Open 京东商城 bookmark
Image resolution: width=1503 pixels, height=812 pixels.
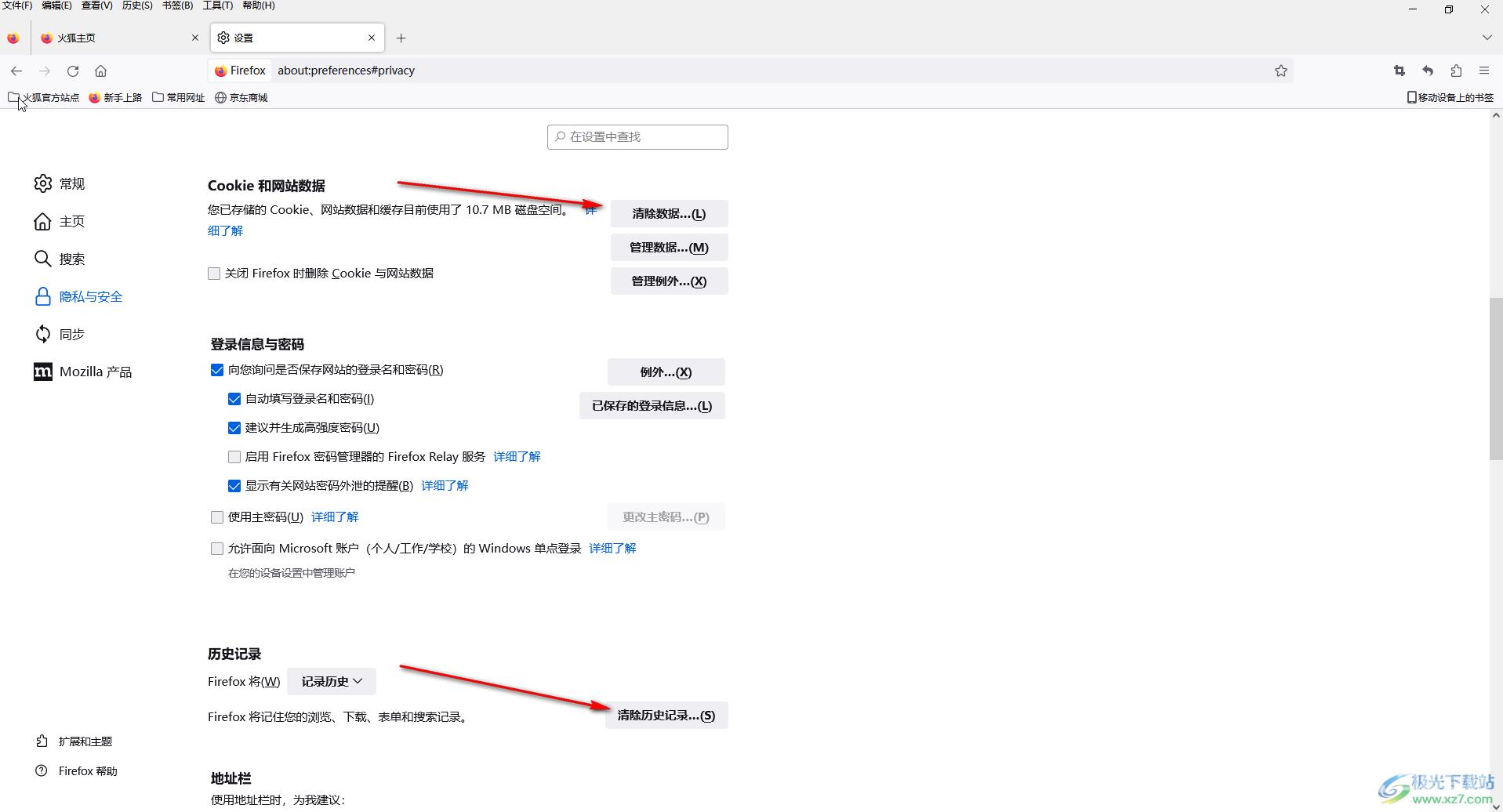241,97
